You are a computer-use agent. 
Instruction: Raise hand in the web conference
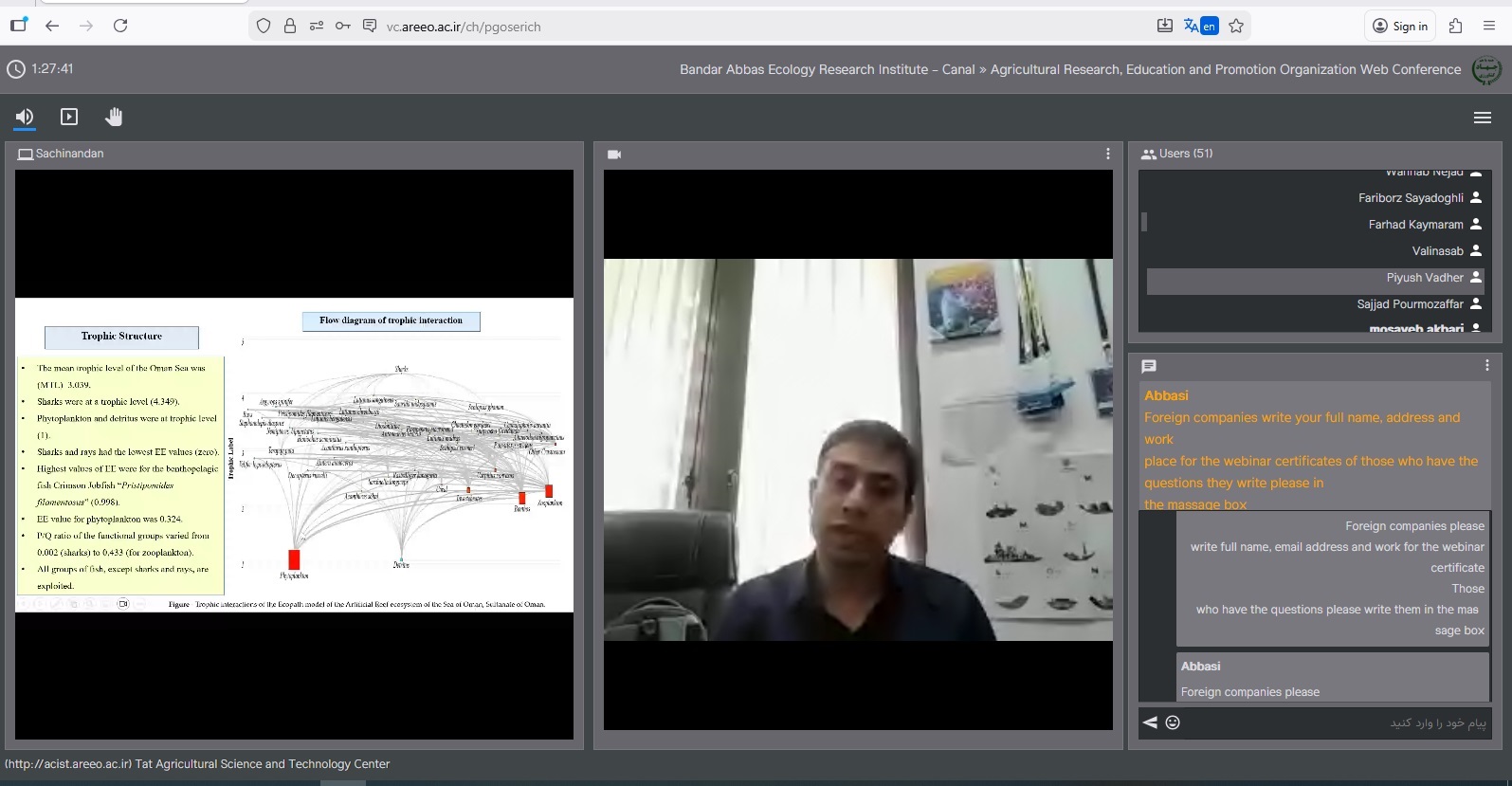tap(114, 117)
